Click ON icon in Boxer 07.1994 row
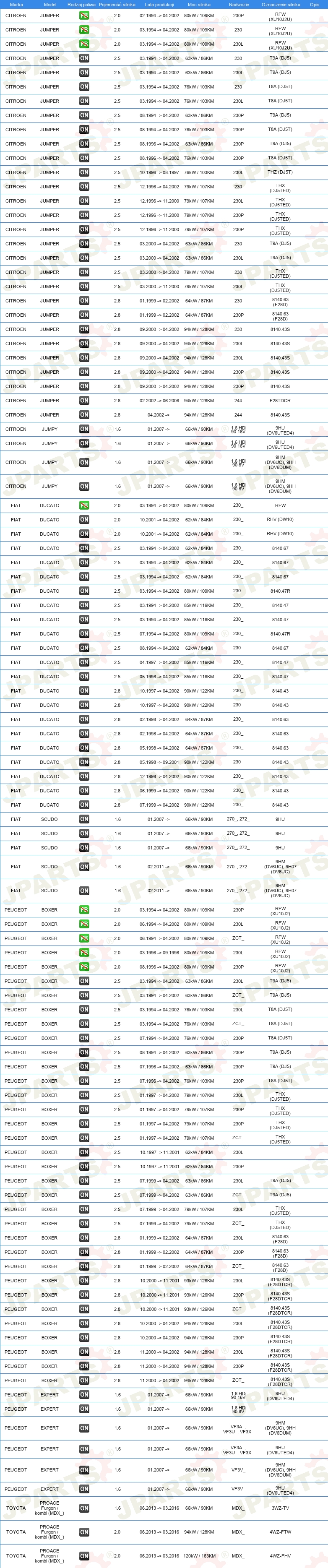The height and width of the screenshot is (1568, 328). pyautogui.click(x=84, y=1039)
